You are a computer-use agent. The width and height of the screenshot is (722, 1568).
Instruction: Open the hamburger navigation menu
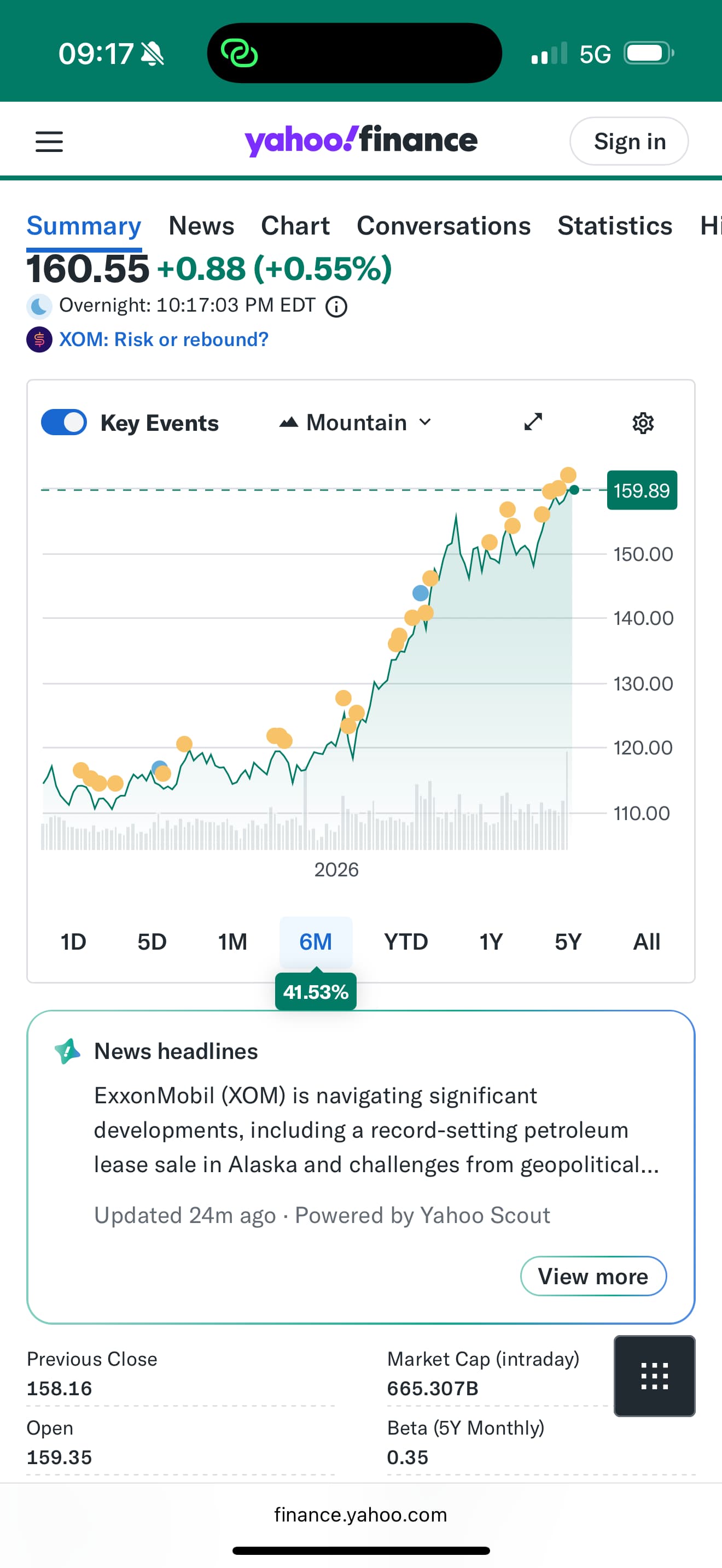tap(49, 142)
